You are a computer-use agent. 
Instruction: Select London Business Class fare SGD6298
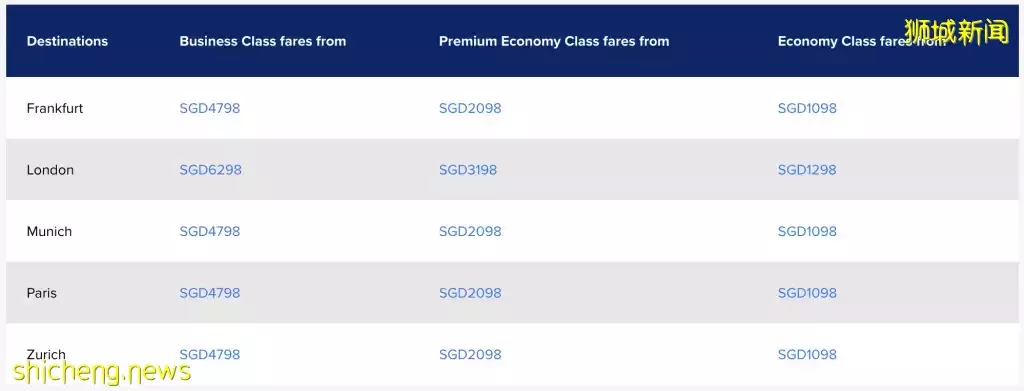(210, 170)
